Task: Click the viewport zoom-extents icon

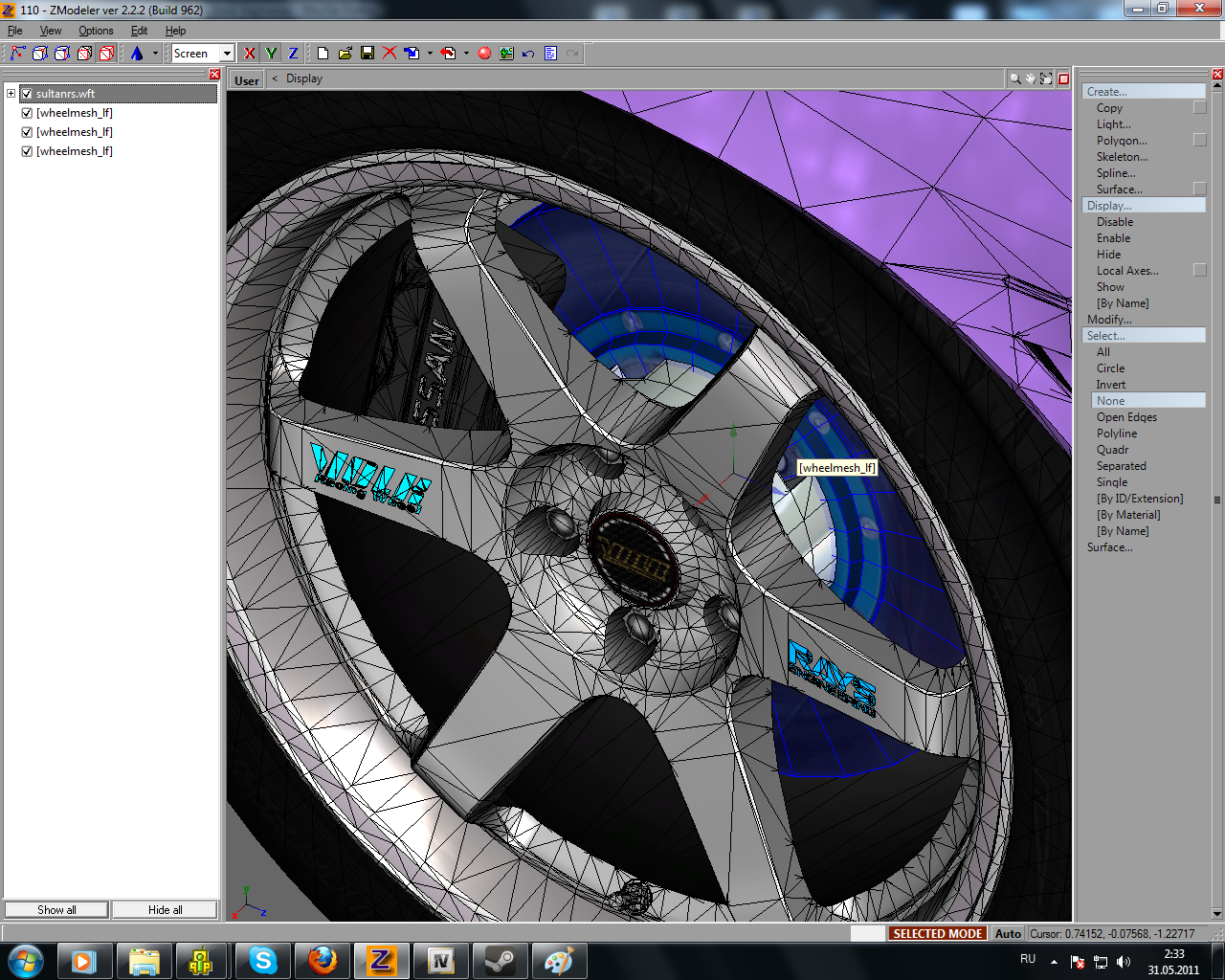Action: point(1046,78)
